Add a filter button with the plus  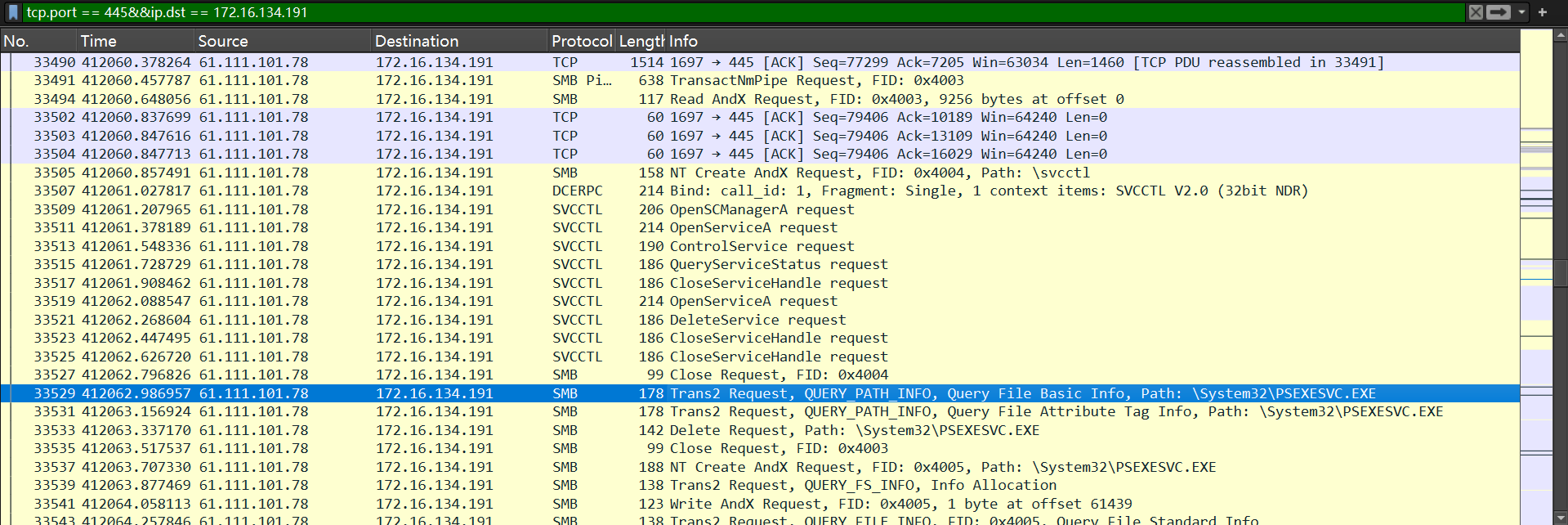click(1543, 12)
